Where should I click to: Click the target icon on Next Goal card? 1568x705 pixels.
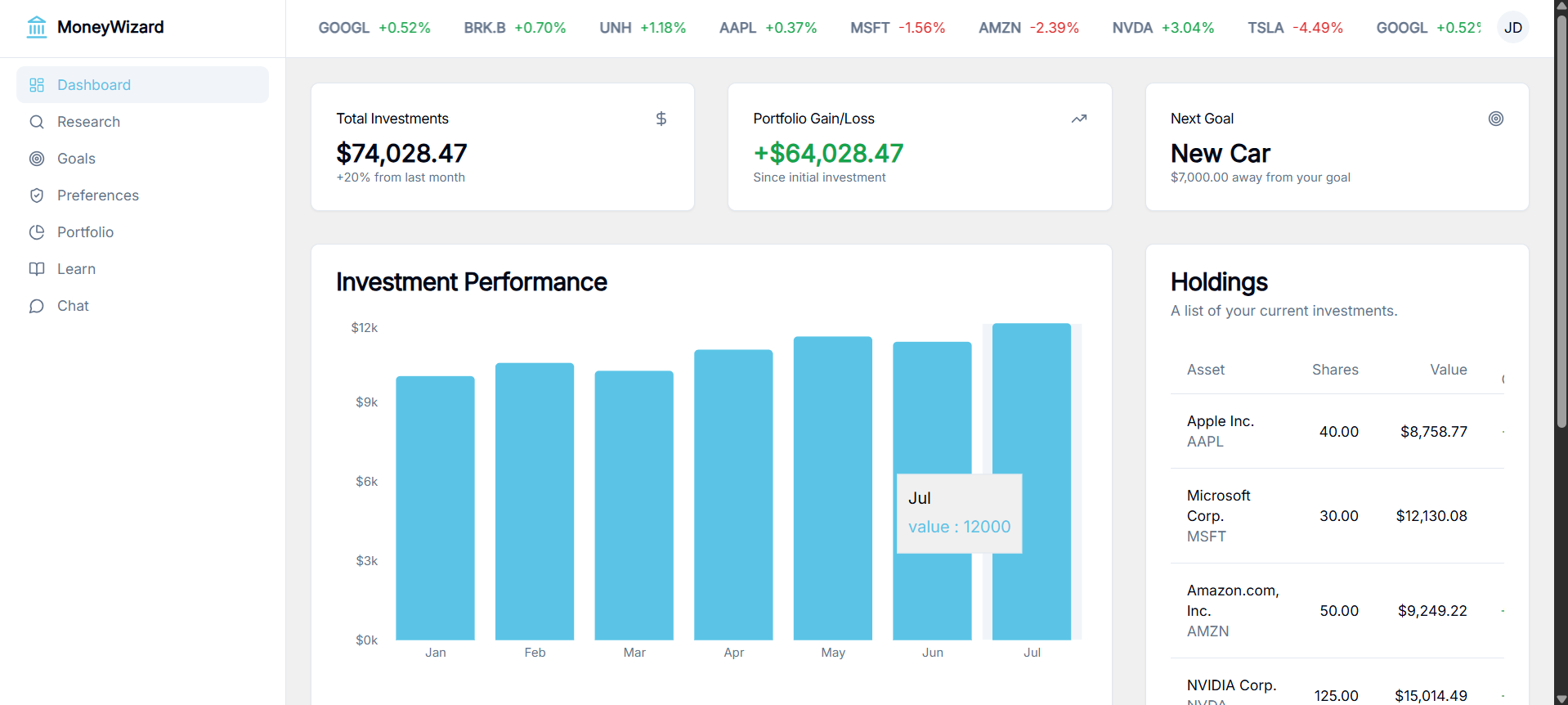coord(1496,119)
